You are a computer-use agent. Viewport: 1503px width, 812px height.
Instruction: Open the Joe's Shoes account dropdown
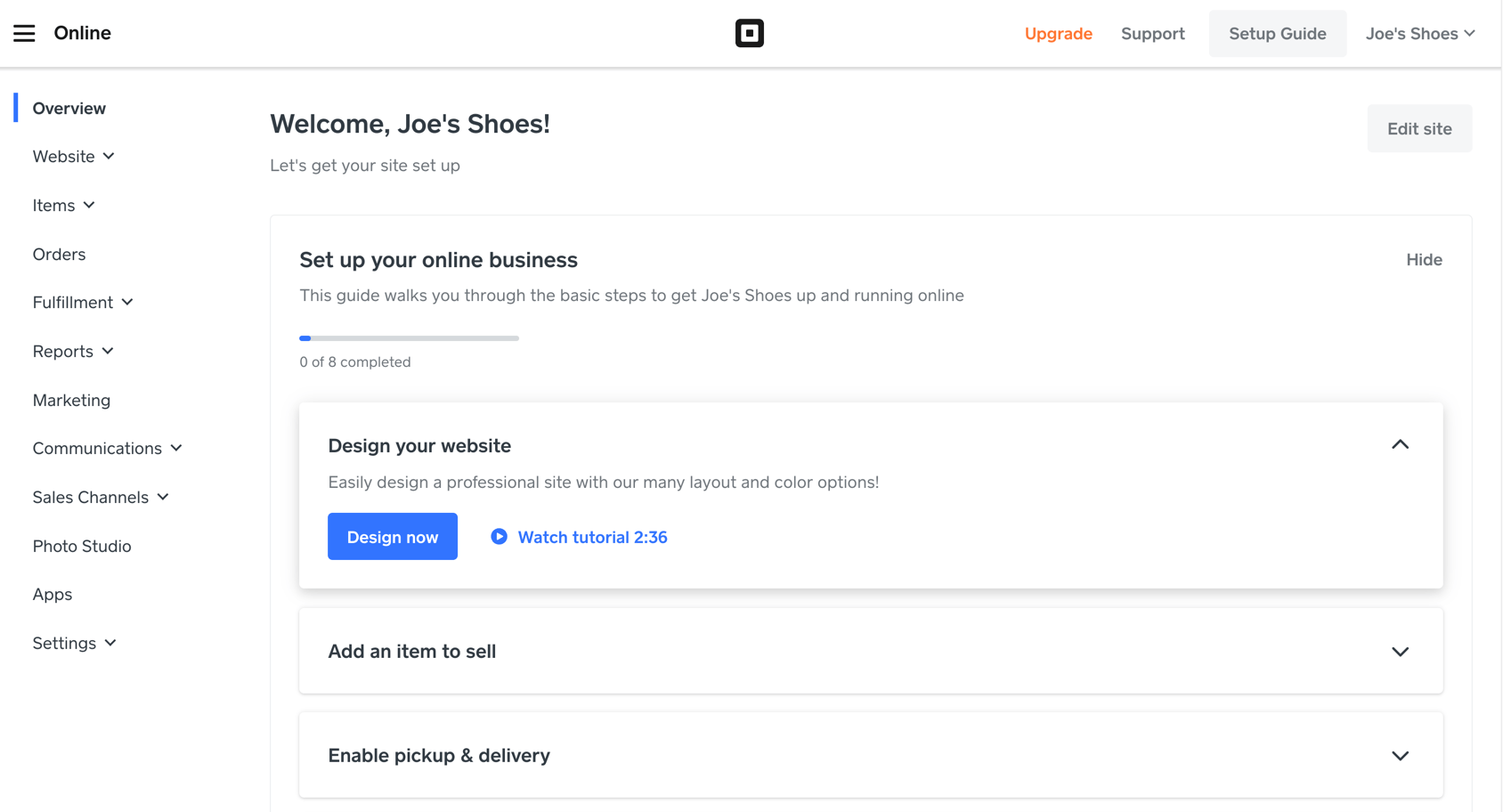point(1420,34)
